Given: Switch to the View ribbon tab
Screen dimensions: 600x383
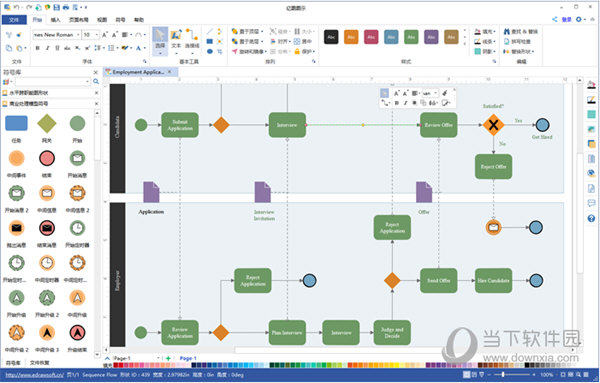Looking at the screenshot, I should pos(102,20).
